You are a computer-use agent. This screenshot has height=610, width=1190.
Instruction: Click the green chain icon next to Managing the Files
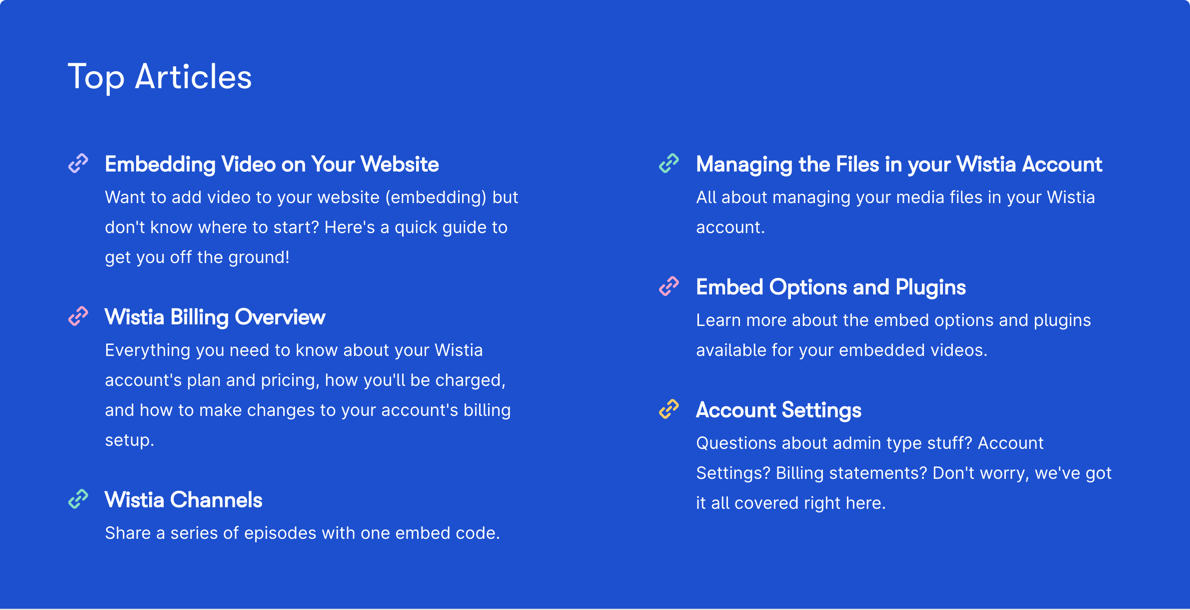coord(669,163)
